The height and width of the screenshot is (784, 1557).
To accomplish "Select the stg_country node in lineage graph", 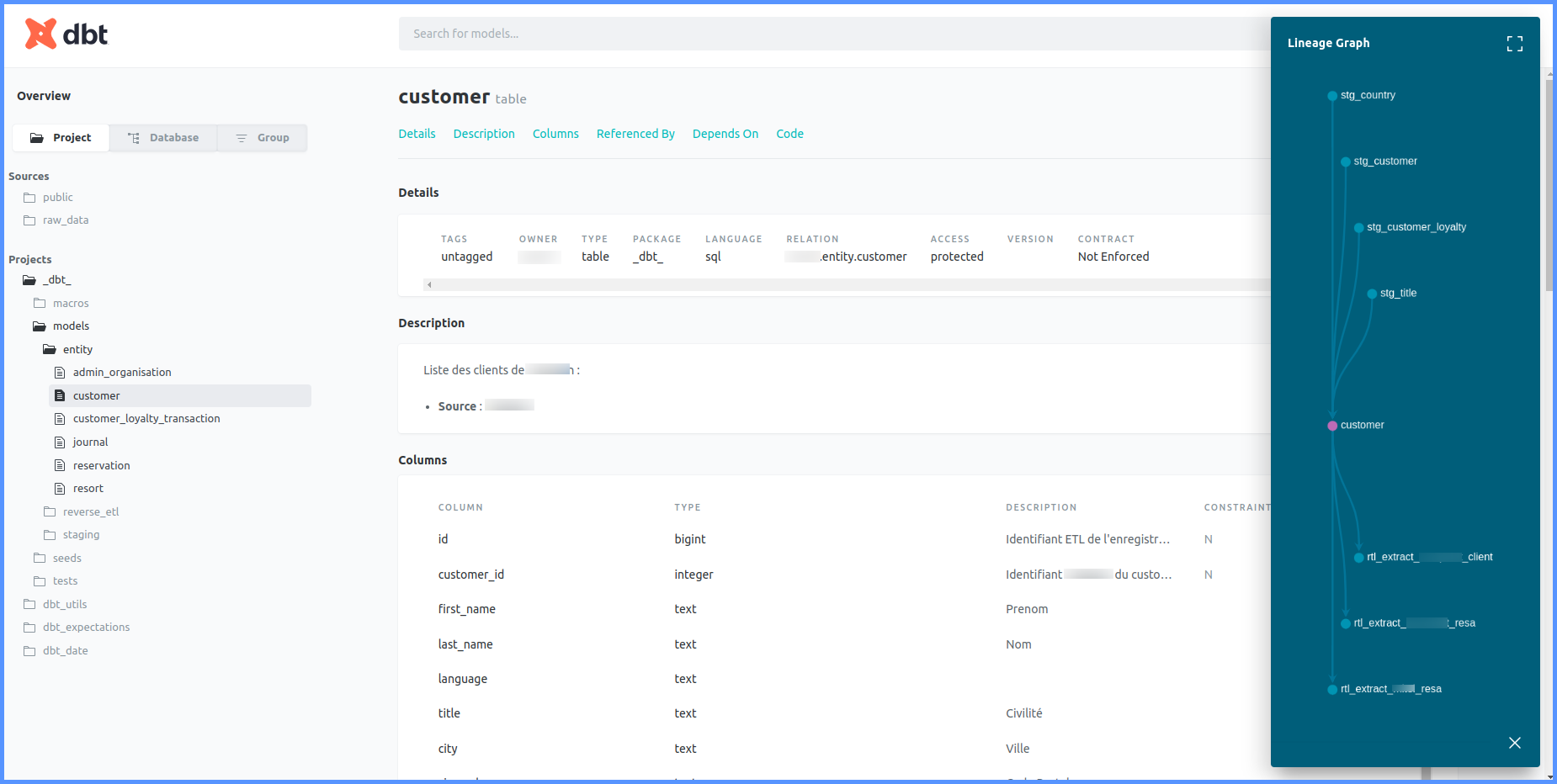I will click(x=1332, y=96).
